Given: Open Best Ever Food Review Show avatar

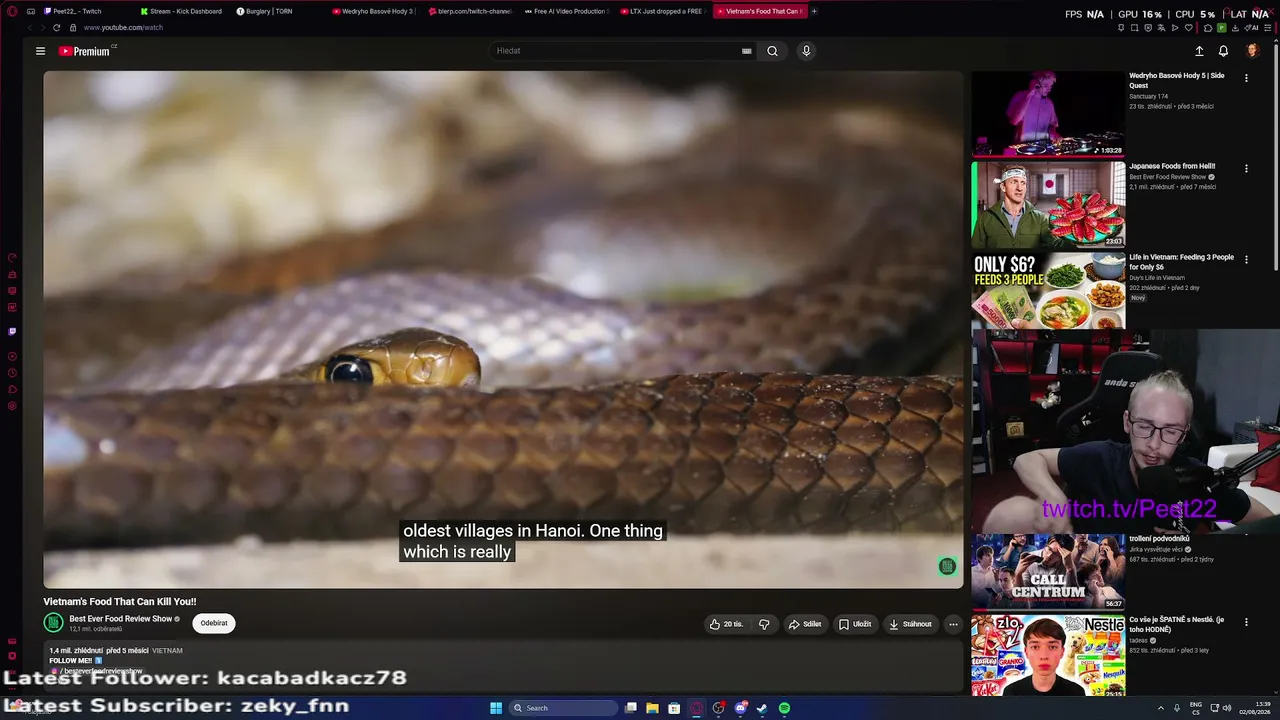Looking at the screenshot, I should pos(53,623).
